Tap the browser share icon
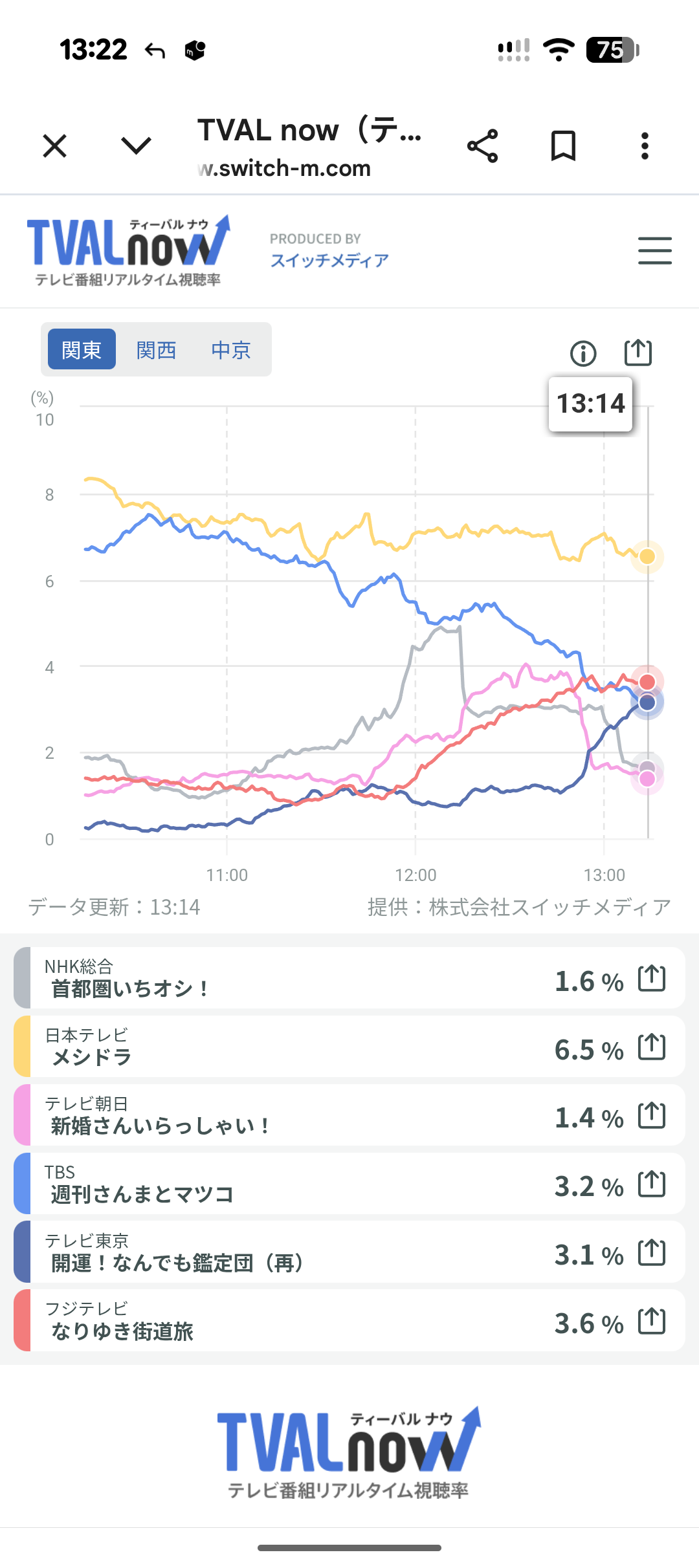699x1568 pixels. (483, 146)
